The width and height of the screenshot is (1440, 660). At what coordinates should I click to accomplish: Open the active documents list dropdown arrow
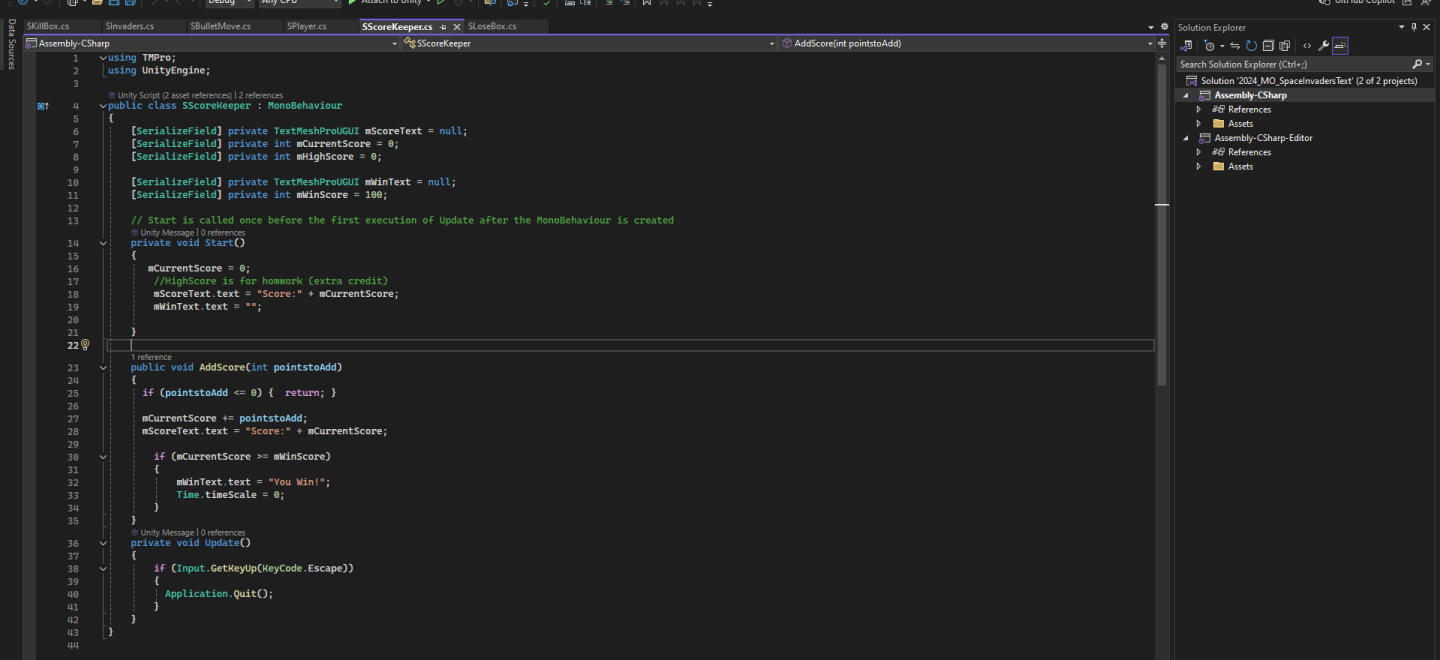point(1151,27)
